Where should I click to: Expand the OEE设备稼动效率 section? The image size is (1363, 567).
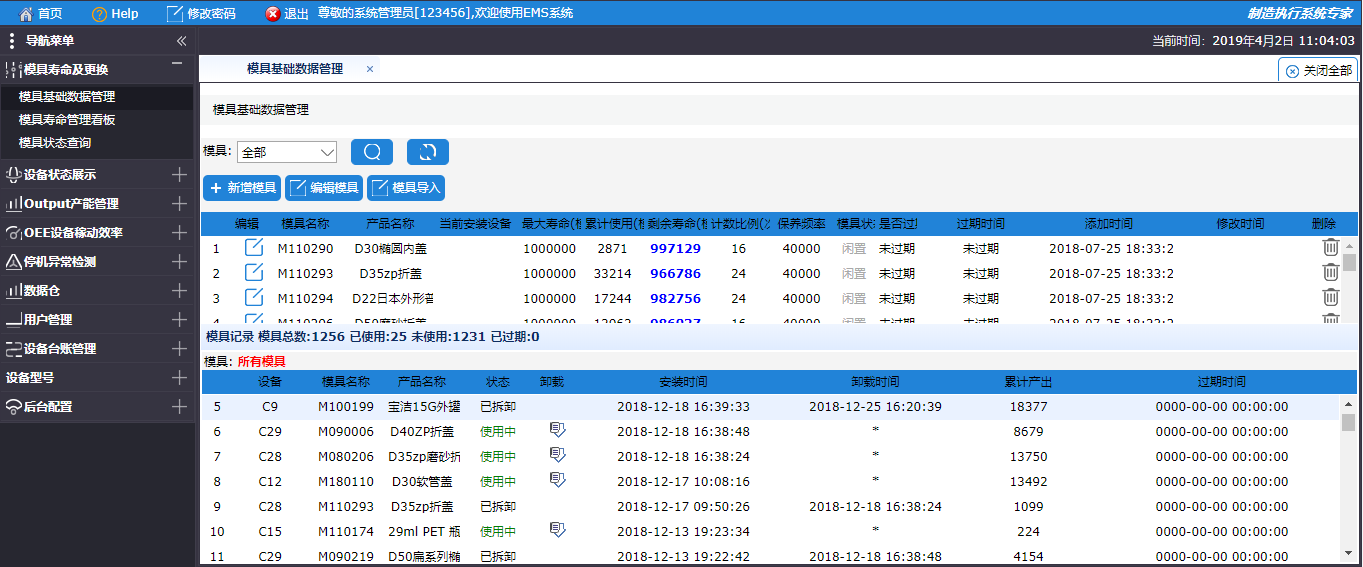pyautogui.click(x=179, y=233)
